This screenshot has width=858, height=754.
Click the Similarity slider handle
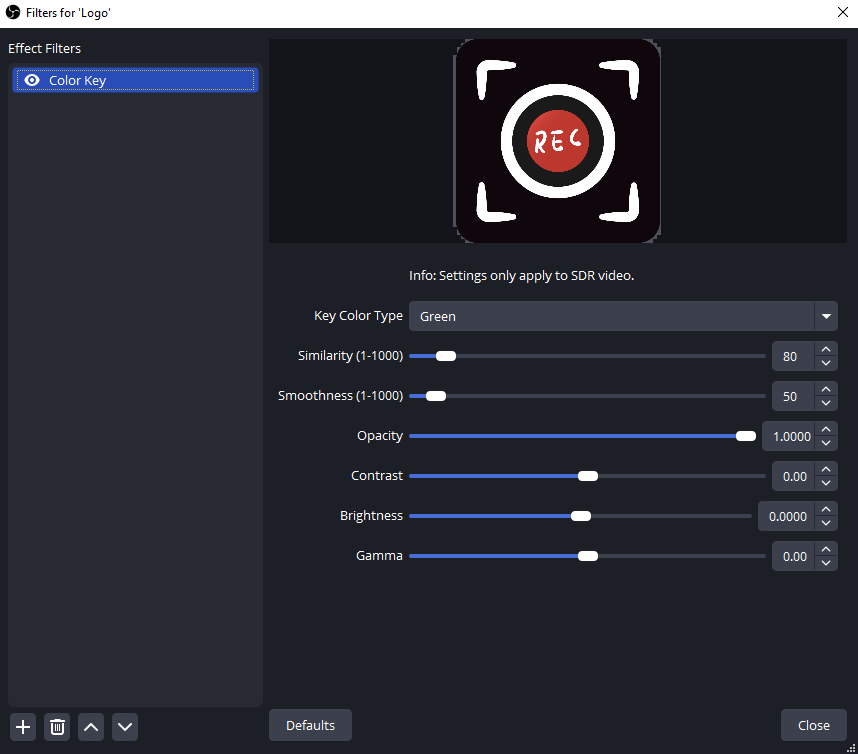coord(446,356)
